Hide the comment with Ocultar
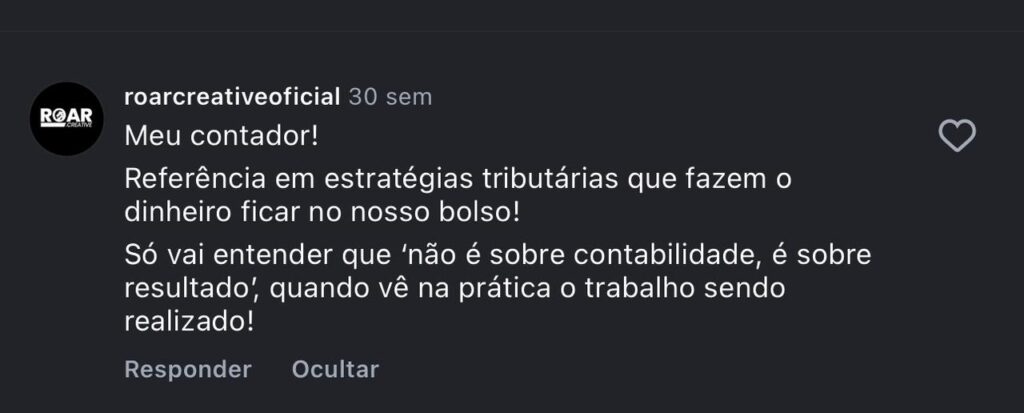Viewport: 1024px width, 413px height. point(335,369)
